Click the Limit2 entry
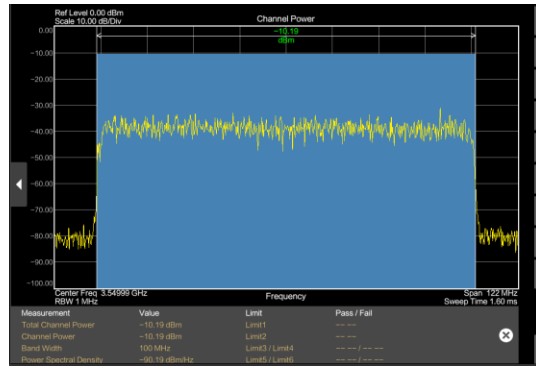The image size is (548, 381). coord(256,336)
